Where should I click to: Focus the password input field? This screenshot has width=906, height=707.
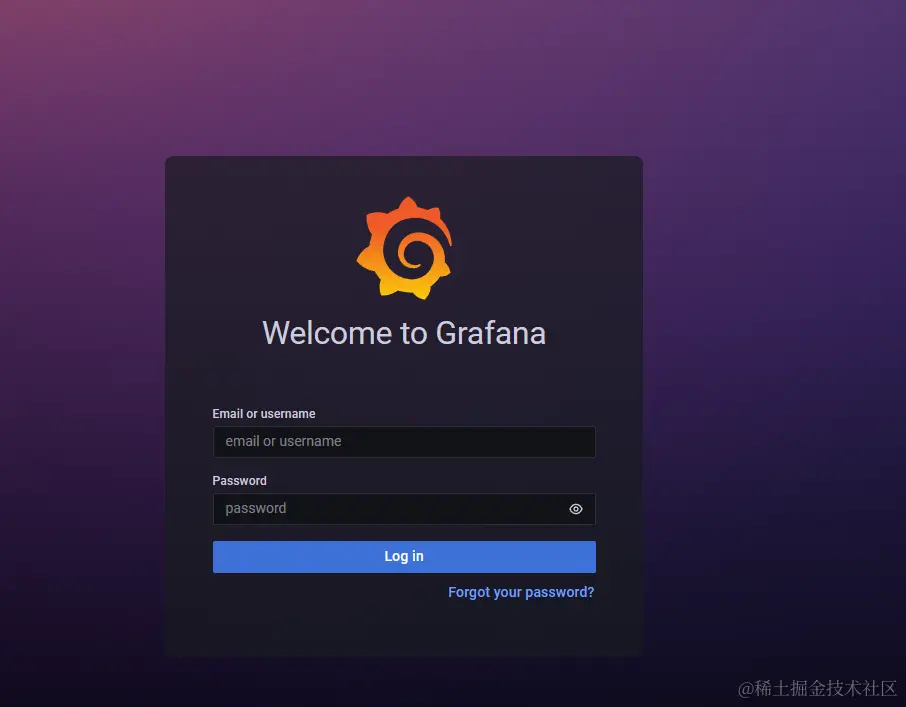point(404,509)
